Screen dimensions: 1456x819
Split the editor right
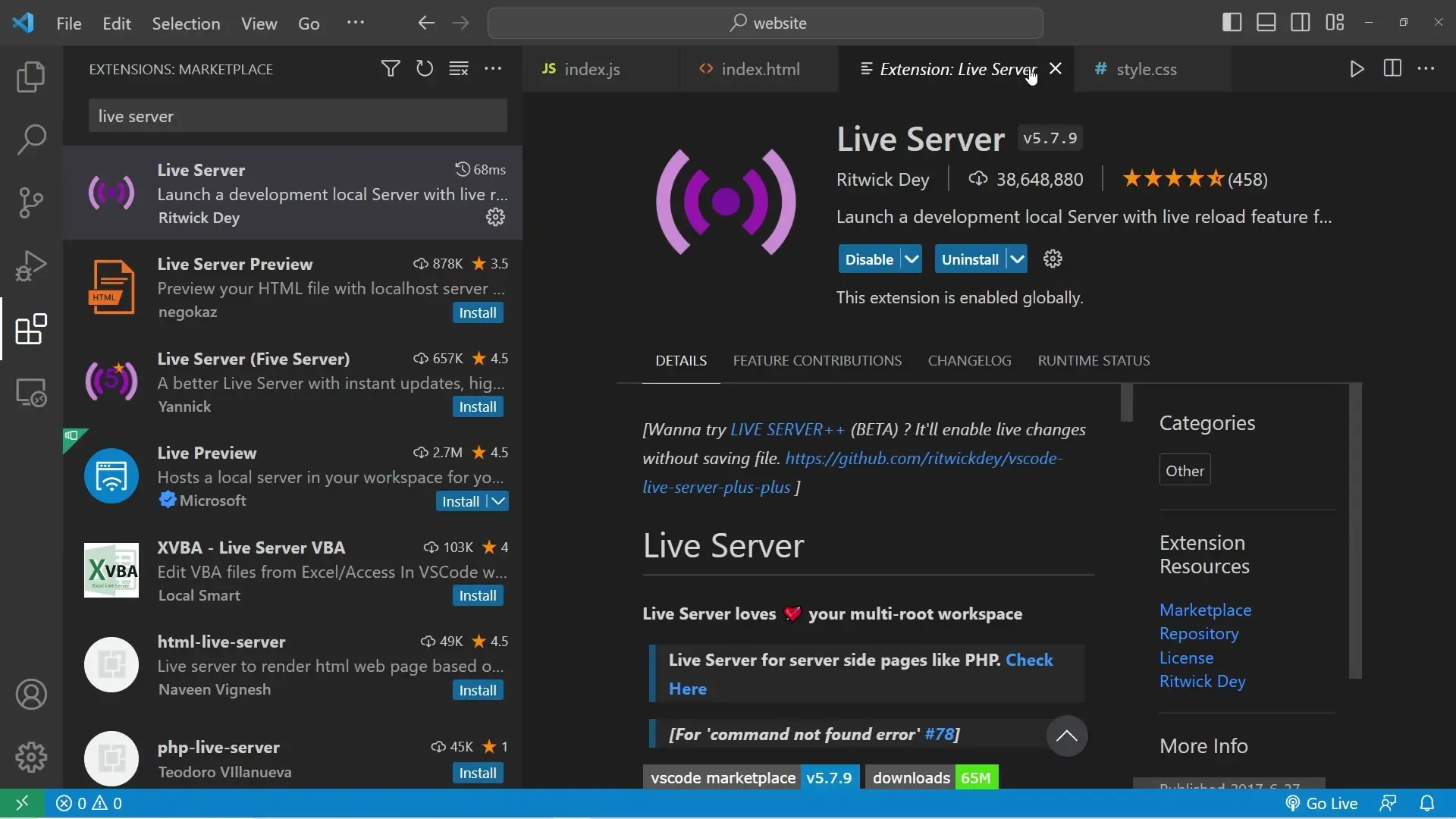(1392, 69)
